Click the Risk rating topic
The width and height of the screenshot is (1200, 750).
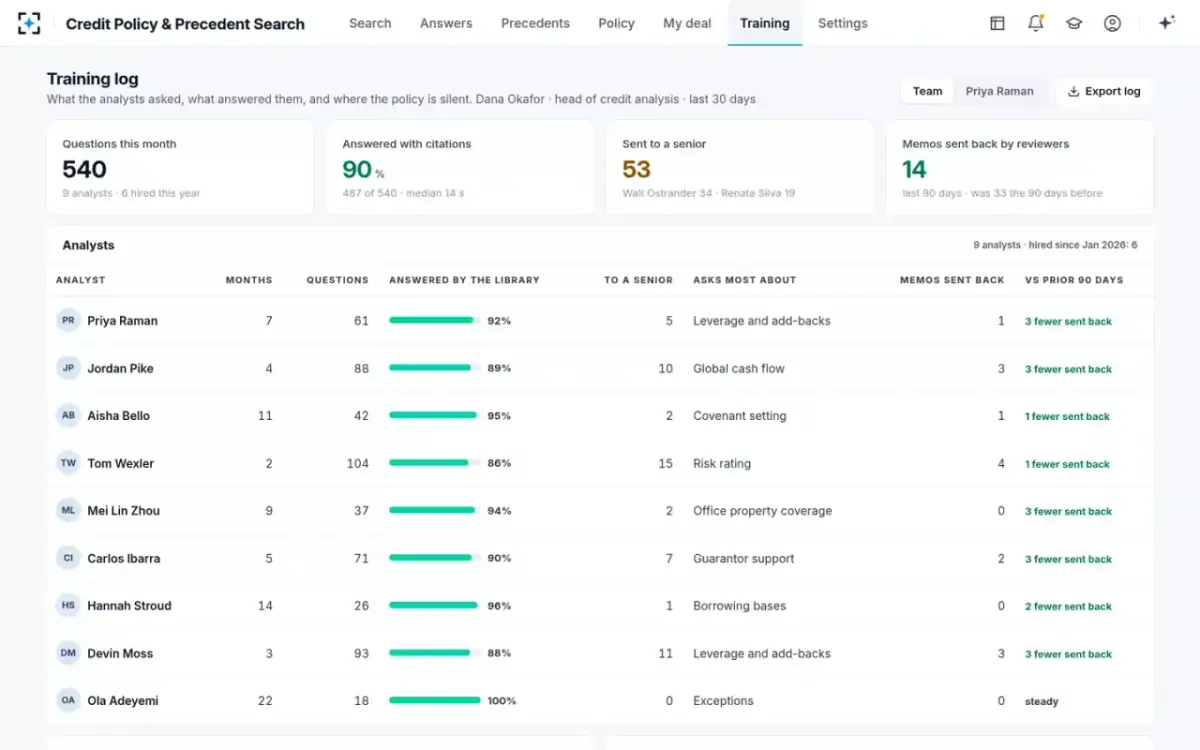722,463
